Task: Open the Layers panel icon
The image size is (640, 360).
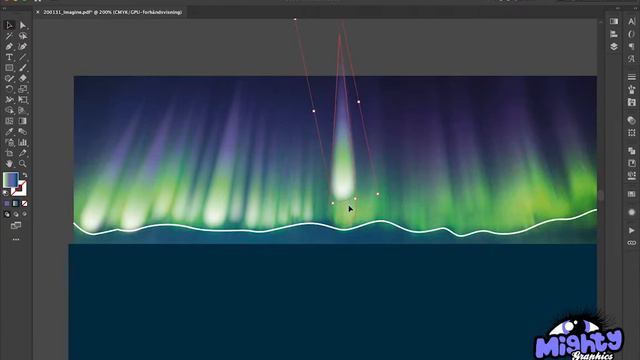Action: click(x=613, y=47)
